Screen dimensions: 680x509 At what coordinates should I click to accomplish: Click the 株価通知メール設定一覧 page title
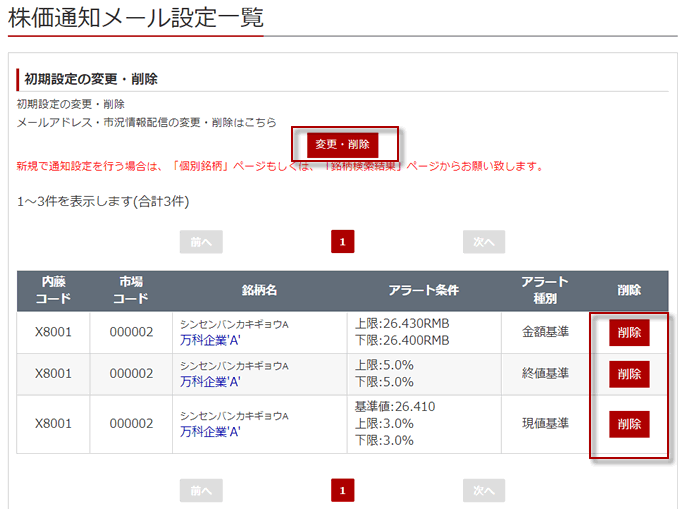pyautogui.click(x=136, y=17)
